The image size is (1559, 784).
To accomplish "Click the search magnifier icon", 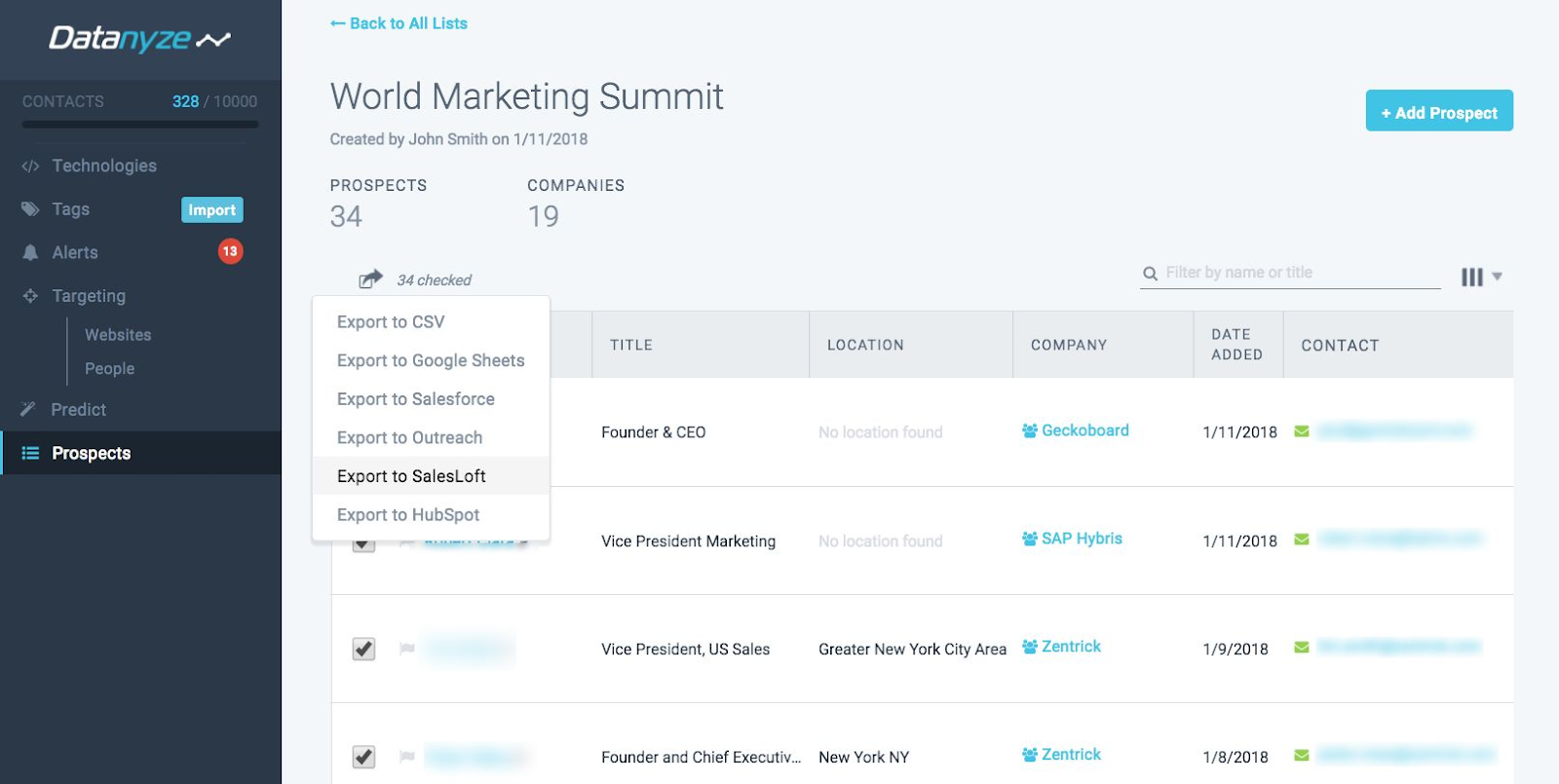I will tap(1150, 274).
